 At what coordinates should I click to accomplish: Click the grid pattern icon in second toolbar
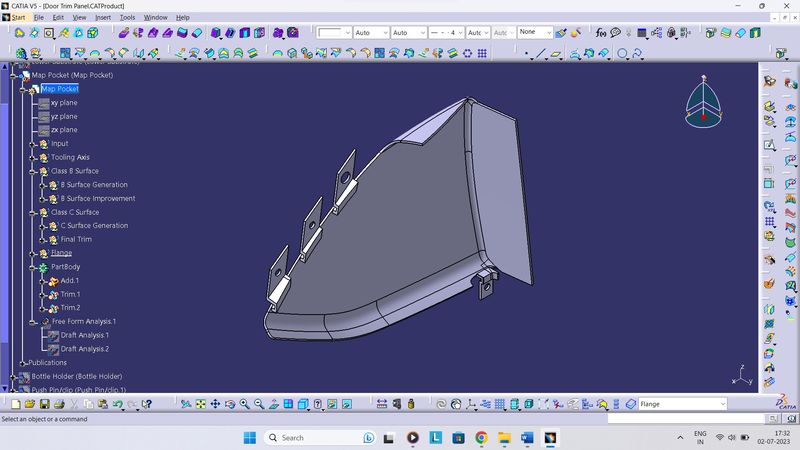click(x=482, y=53)
